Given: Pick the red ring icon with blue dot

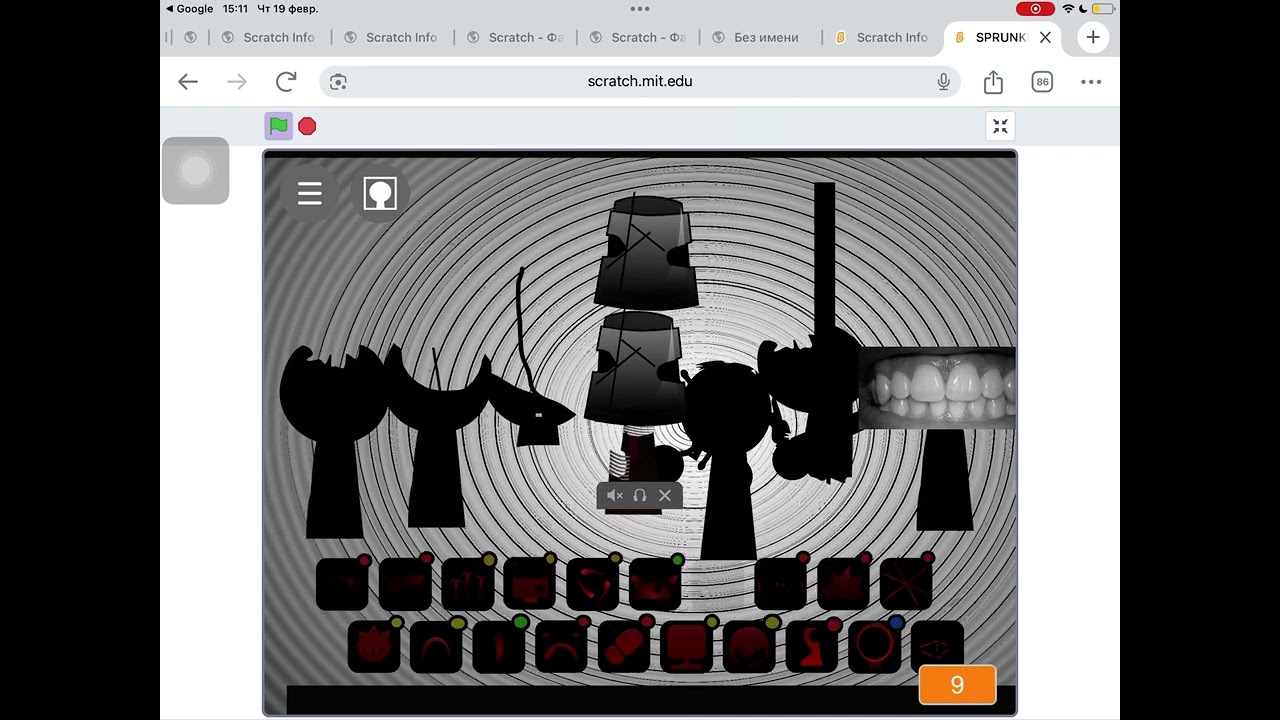Looking at the screenshot, I should [x=875, y=646].
